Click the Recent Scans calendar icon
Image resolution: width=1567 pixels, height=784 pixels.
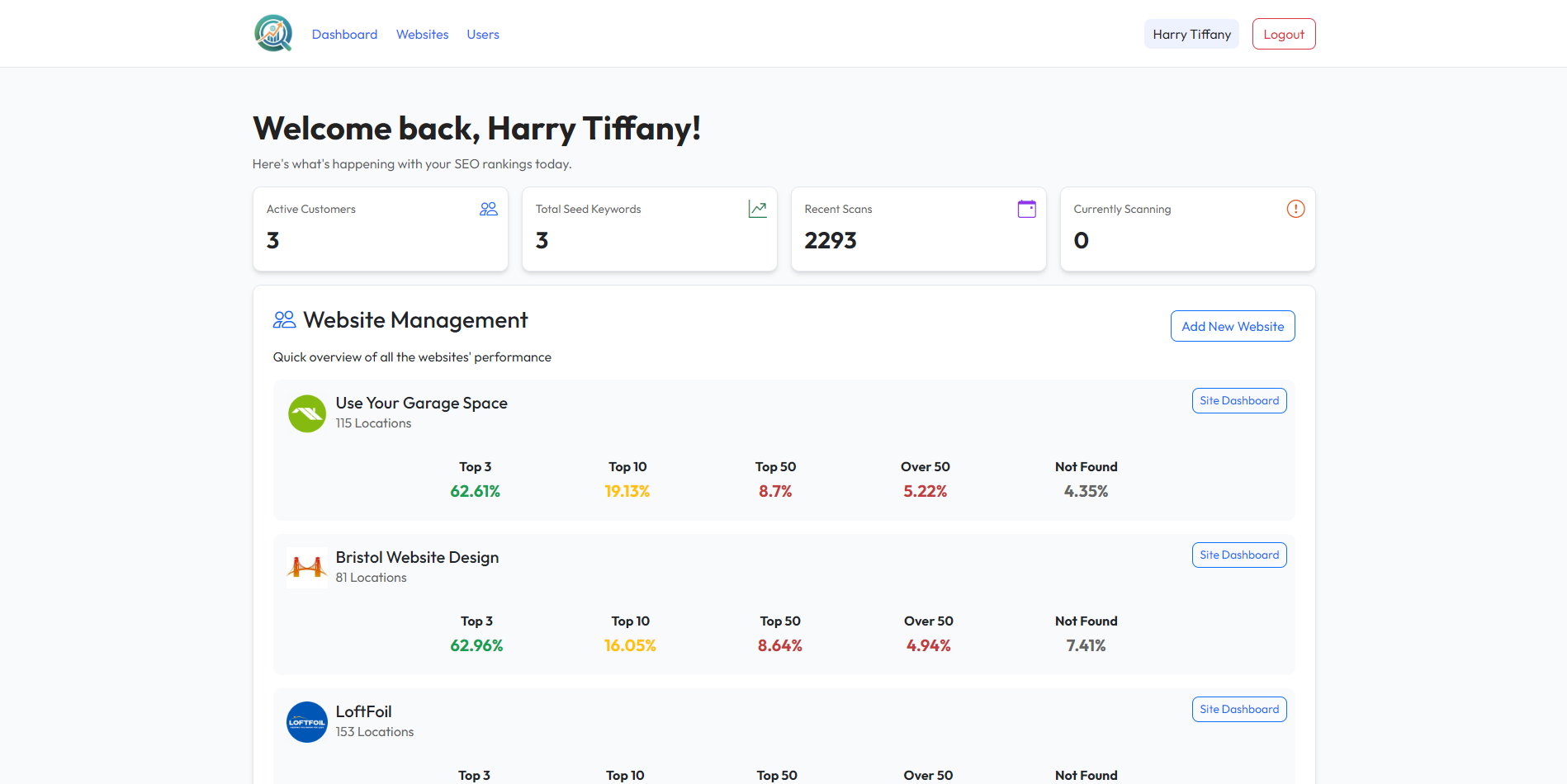click(1026, 209)
